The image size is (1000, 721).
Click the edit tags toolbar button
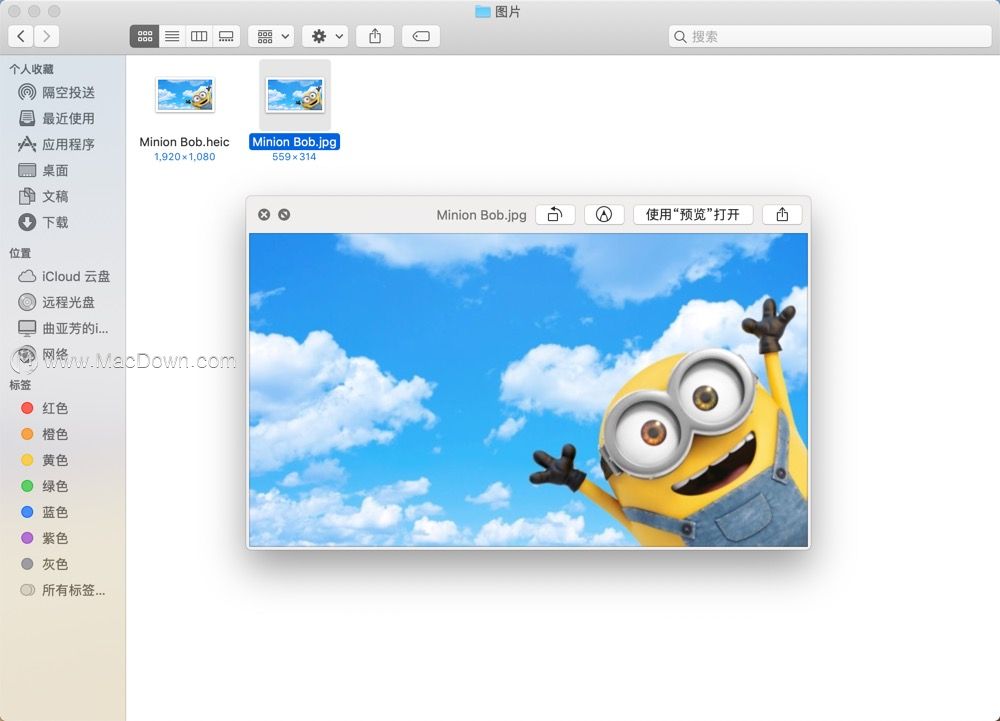[421, 36]
